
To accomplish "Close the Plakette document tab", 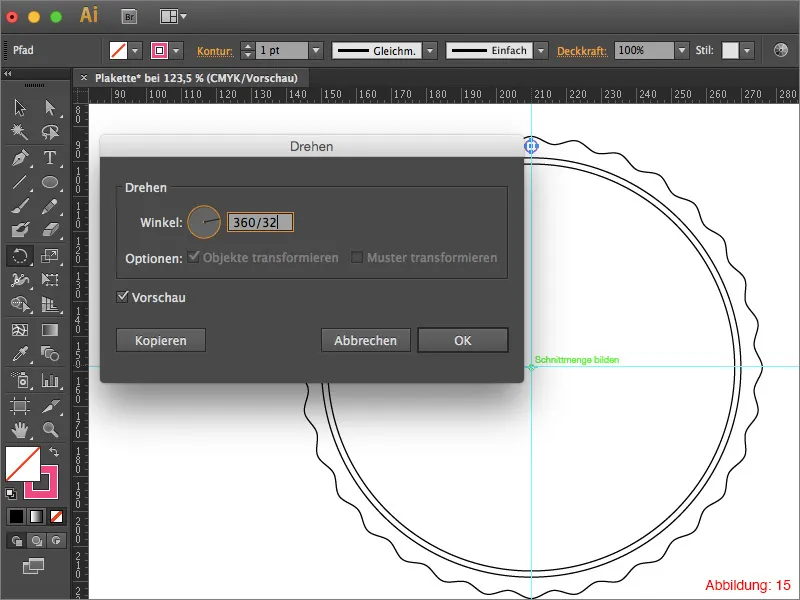I will [84, 78].
